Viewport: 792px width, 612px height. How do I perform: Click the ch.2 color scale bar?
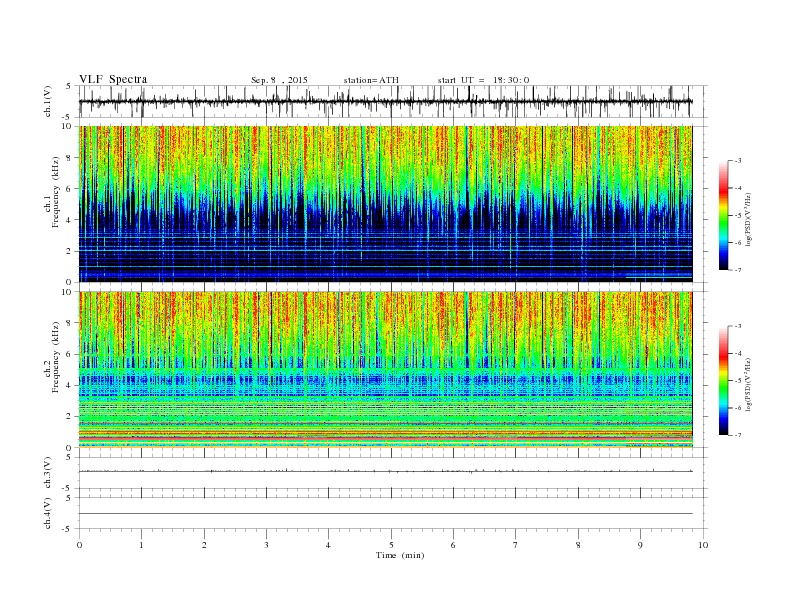point(724,381)
